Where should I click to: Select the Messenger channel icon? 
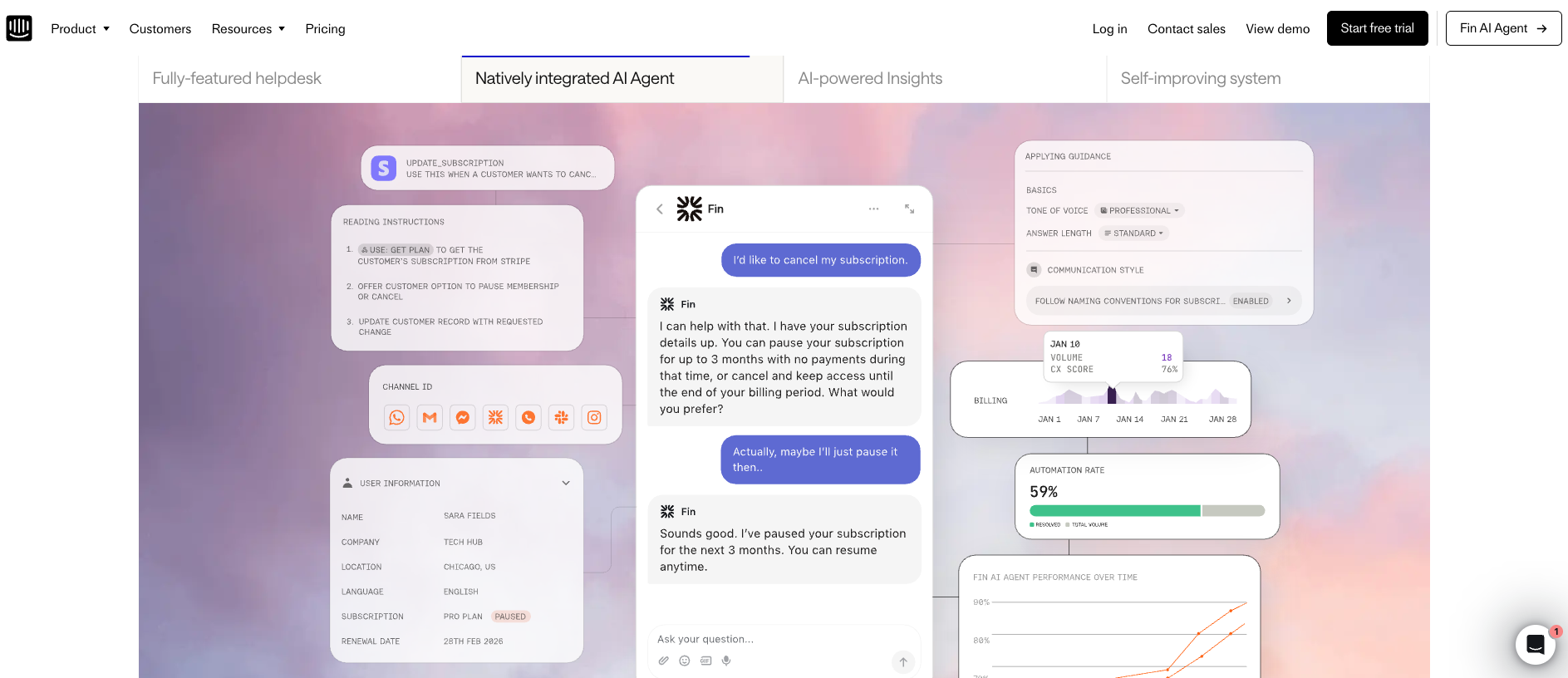(x=463, y=417)
